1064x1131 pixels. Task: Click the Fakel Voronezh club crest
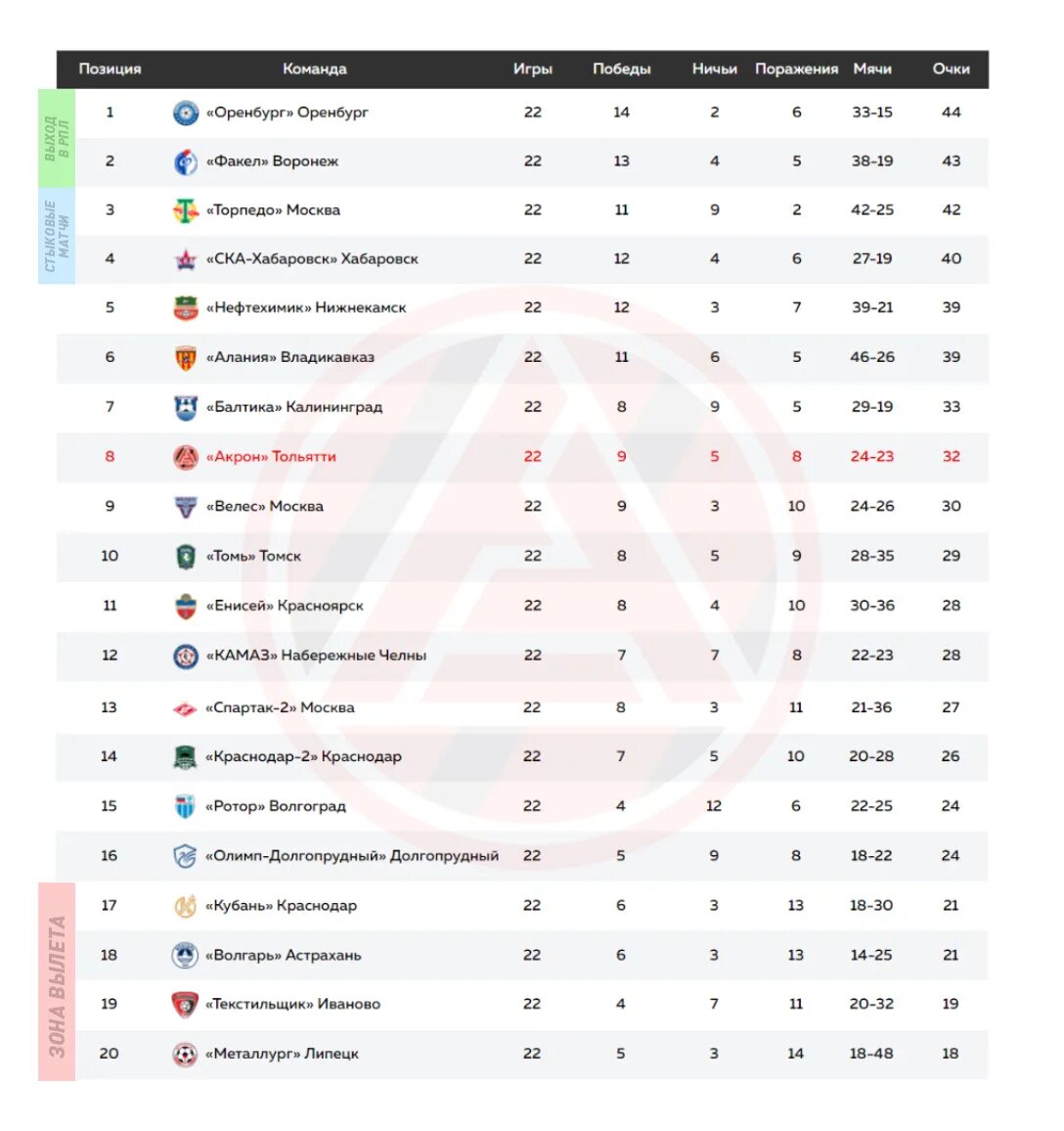click(x=186, y=161)
